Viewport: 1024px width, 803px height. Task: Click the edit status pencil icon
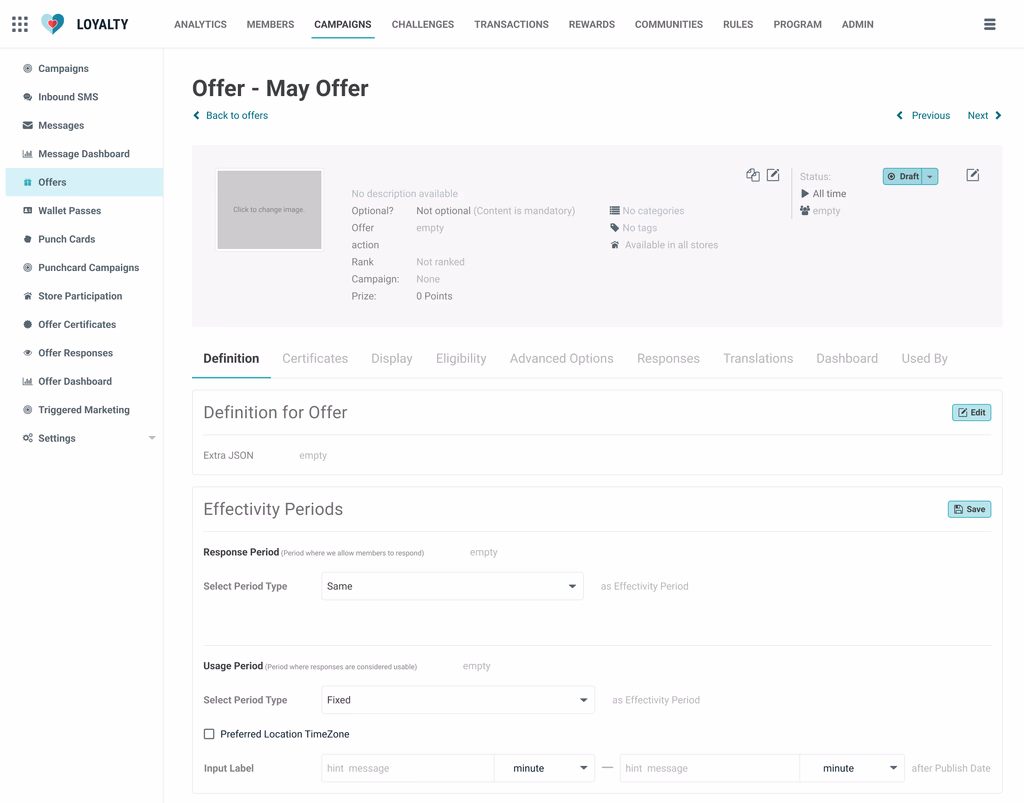point(972,175)
